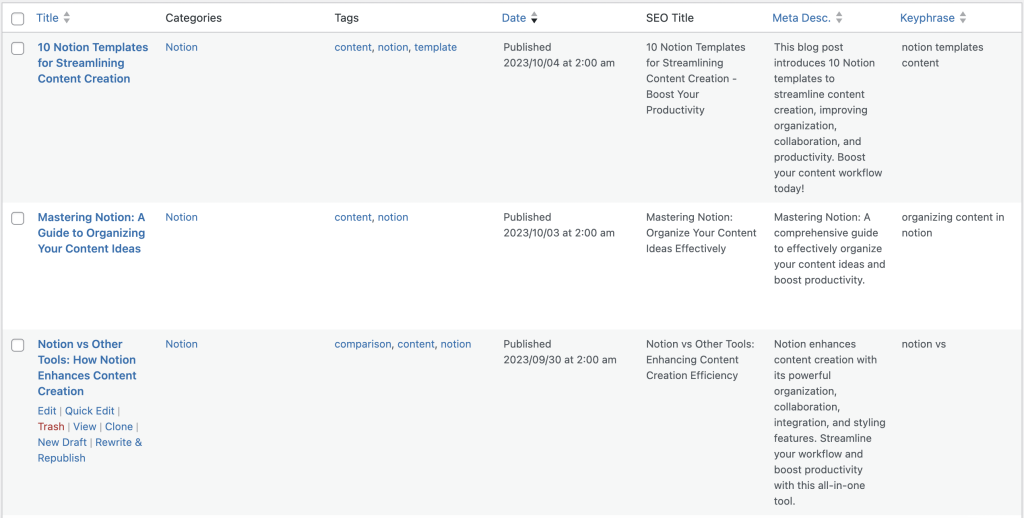Click content tag in Notion vs Other Tools row
The image size is (1024, 518).
coord(416,344)
